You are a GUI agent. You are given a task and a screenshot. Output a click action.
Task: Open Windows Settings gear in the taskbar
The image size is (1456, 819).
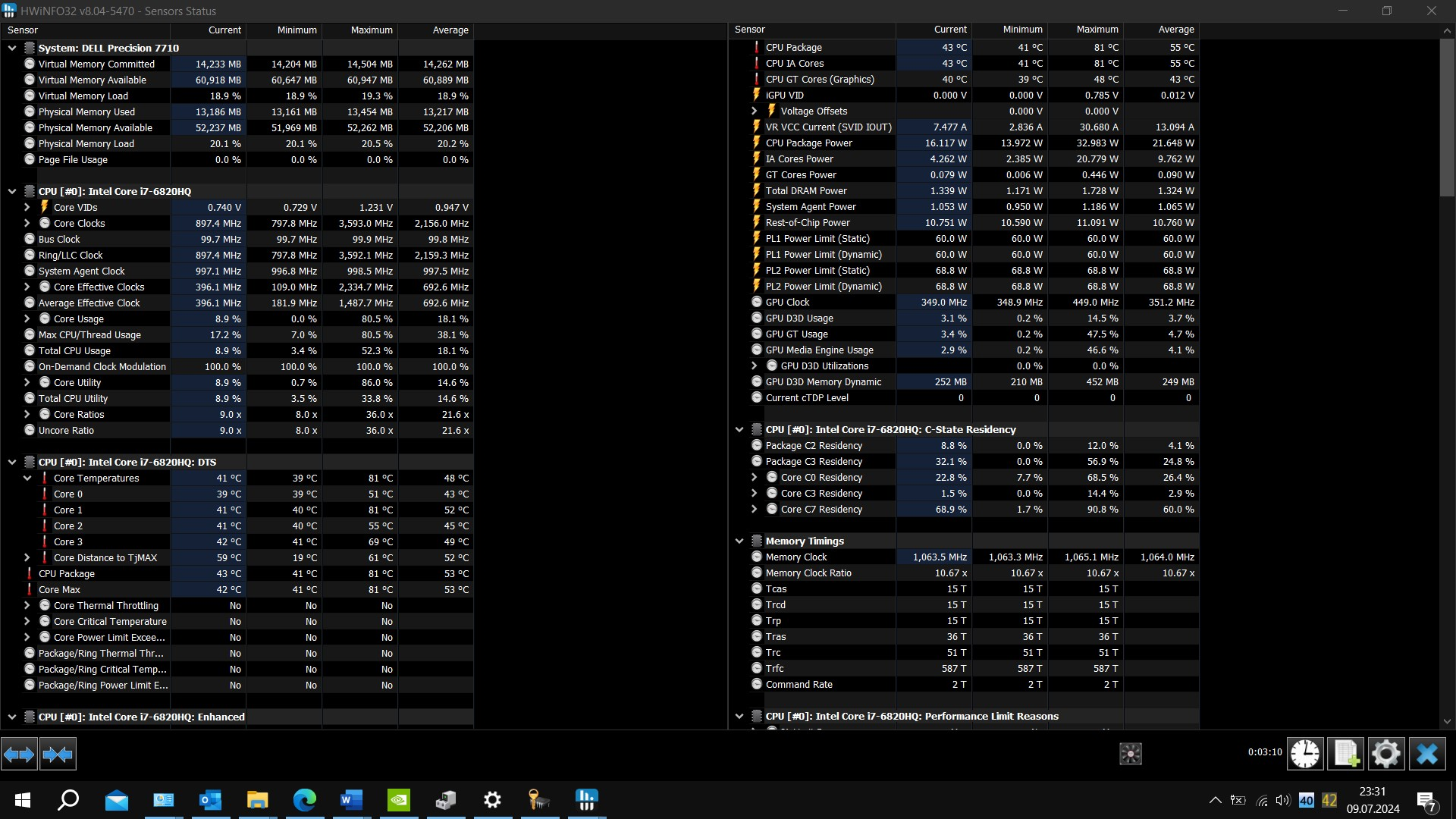[492, 800]
